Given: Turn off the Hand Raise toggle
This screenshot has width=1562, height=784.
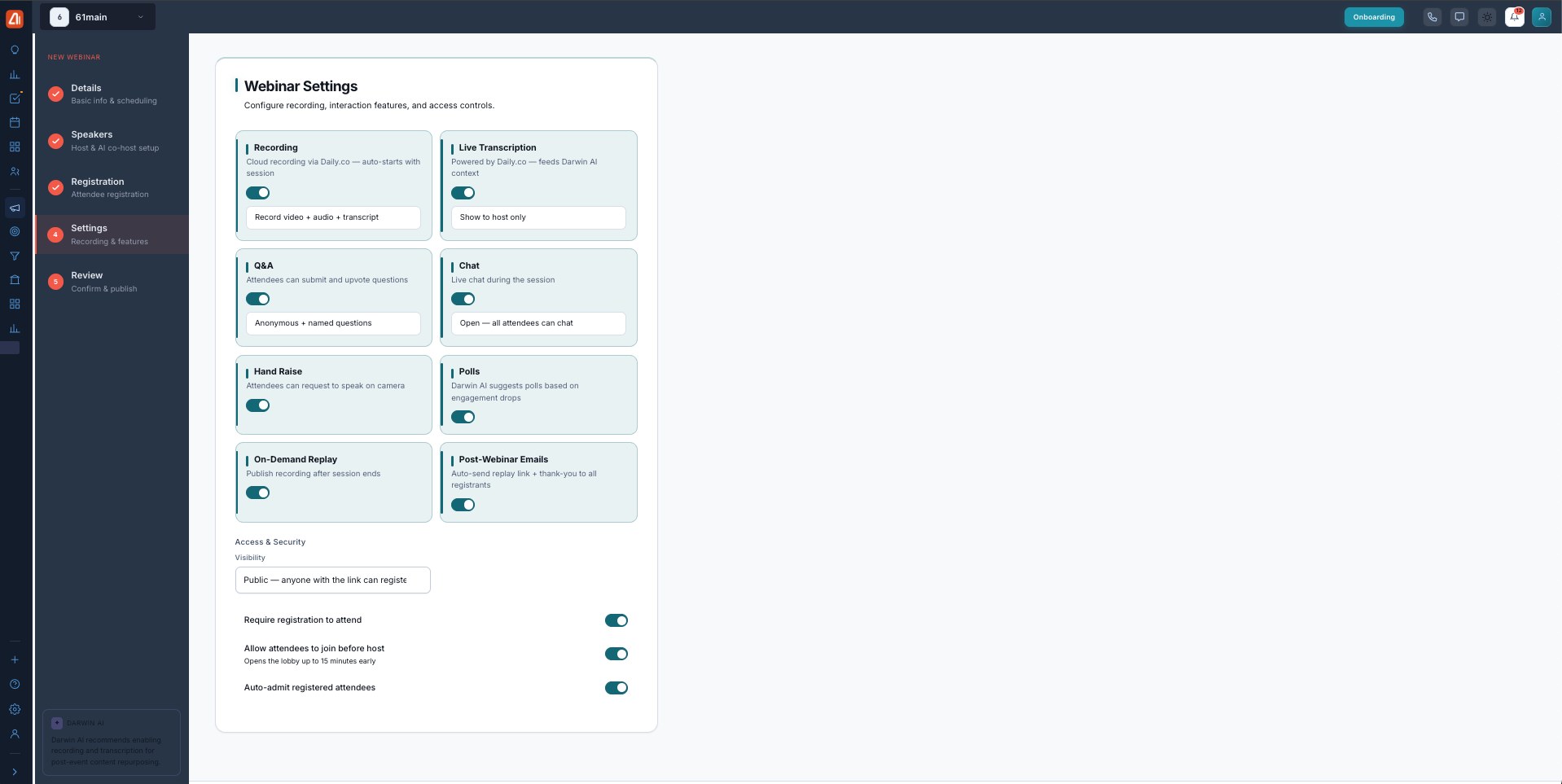Looking at the screenshot, I should pos(257,405).
